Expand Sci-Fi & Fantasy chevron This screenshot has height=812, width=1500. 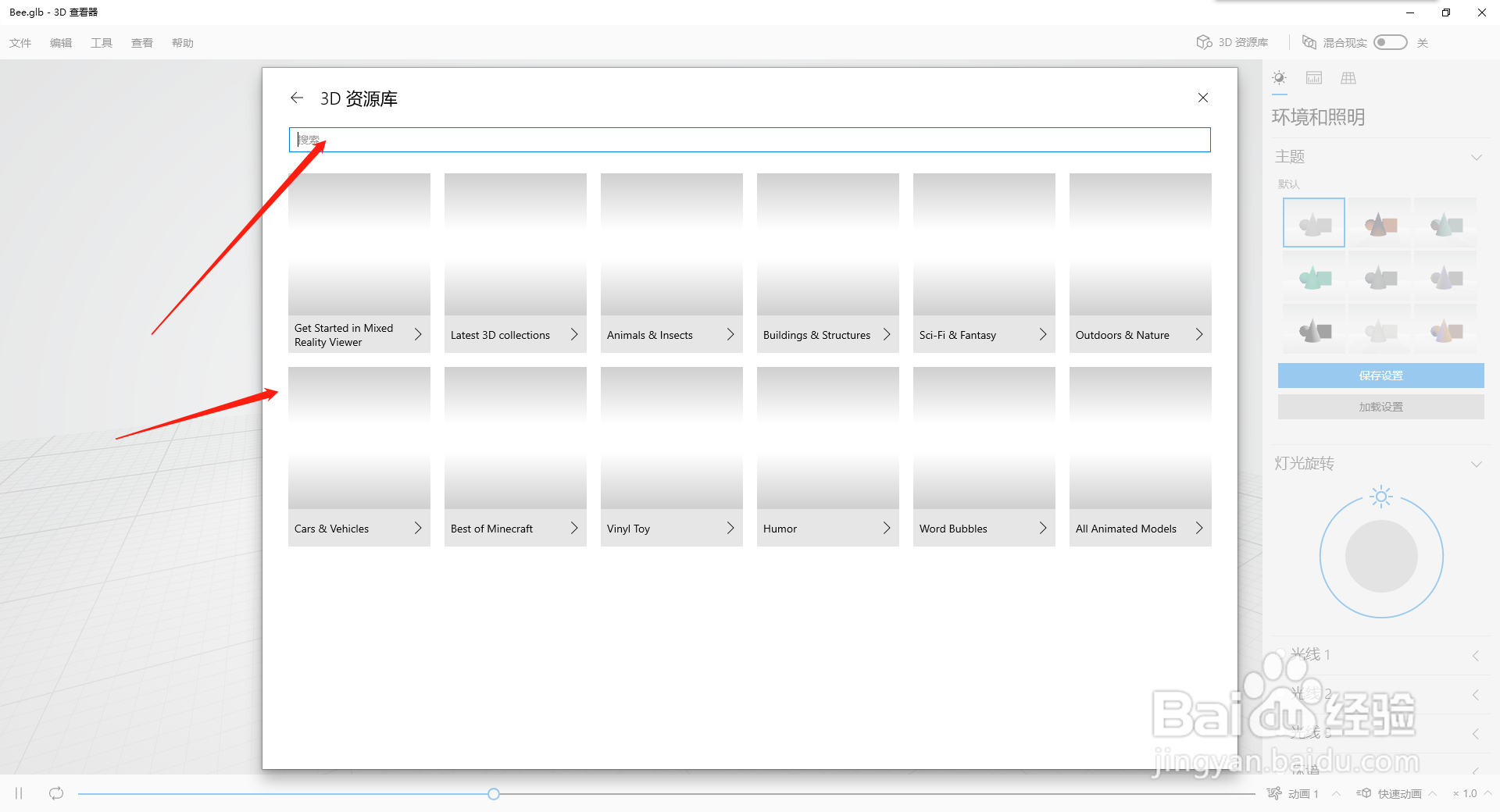(1043, 334)
